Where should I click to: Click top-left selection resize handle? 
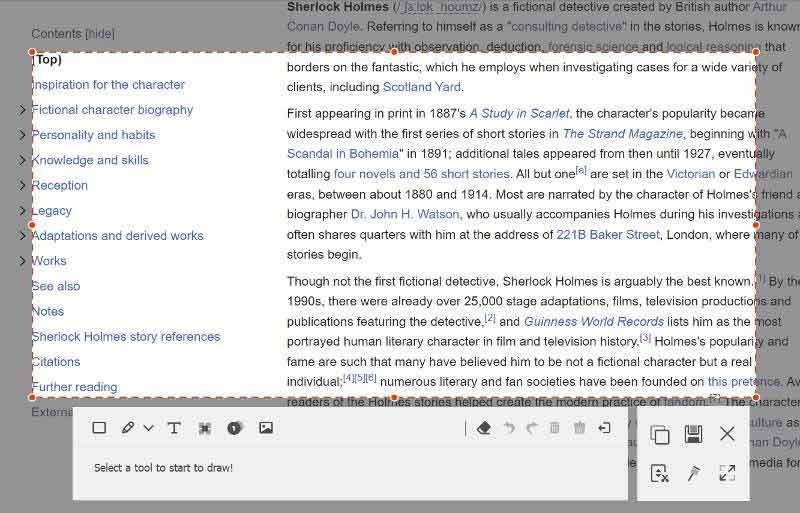coord(32,52)
